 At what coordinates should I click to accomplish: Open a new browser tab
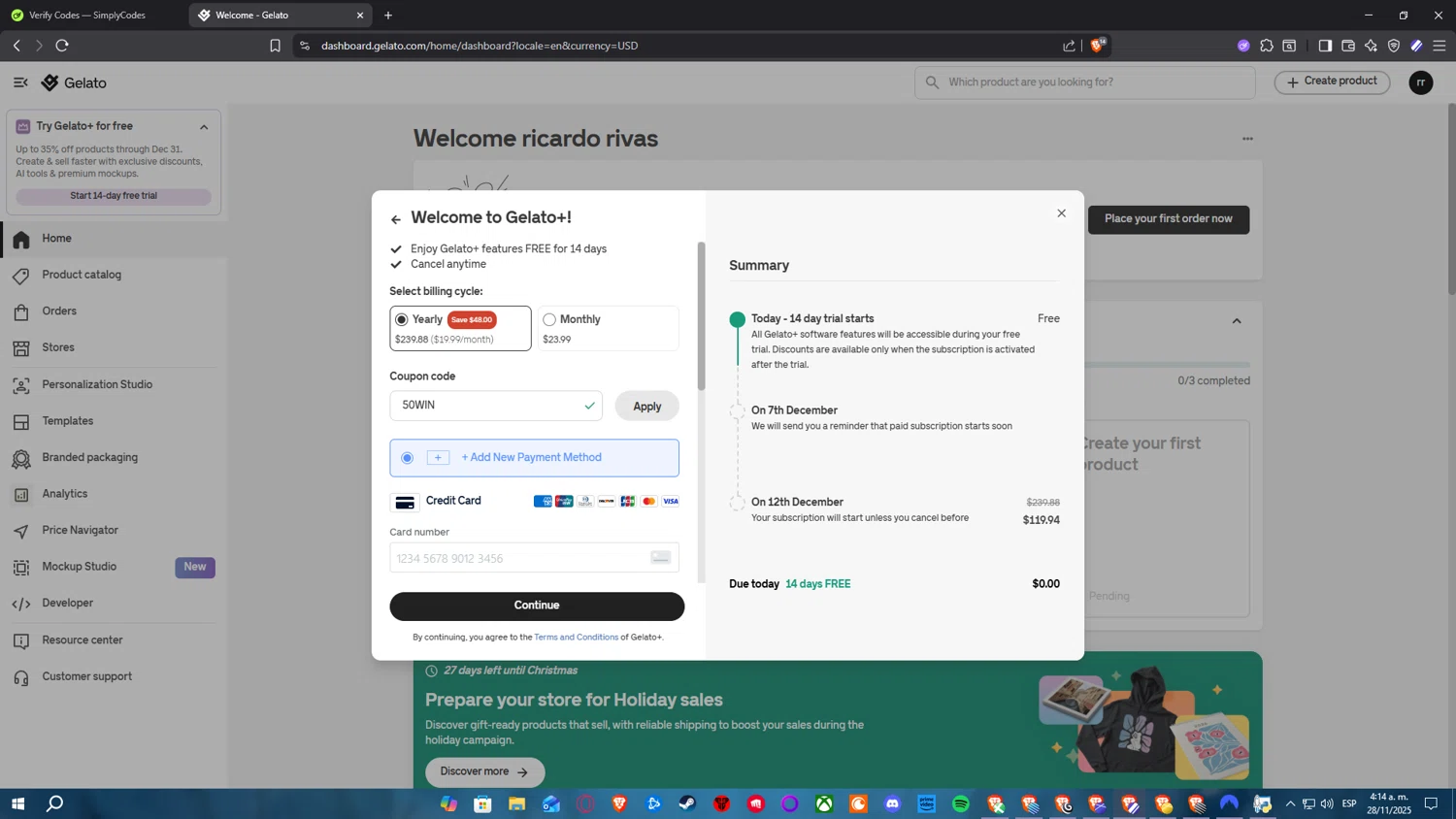tap(388, 16)
